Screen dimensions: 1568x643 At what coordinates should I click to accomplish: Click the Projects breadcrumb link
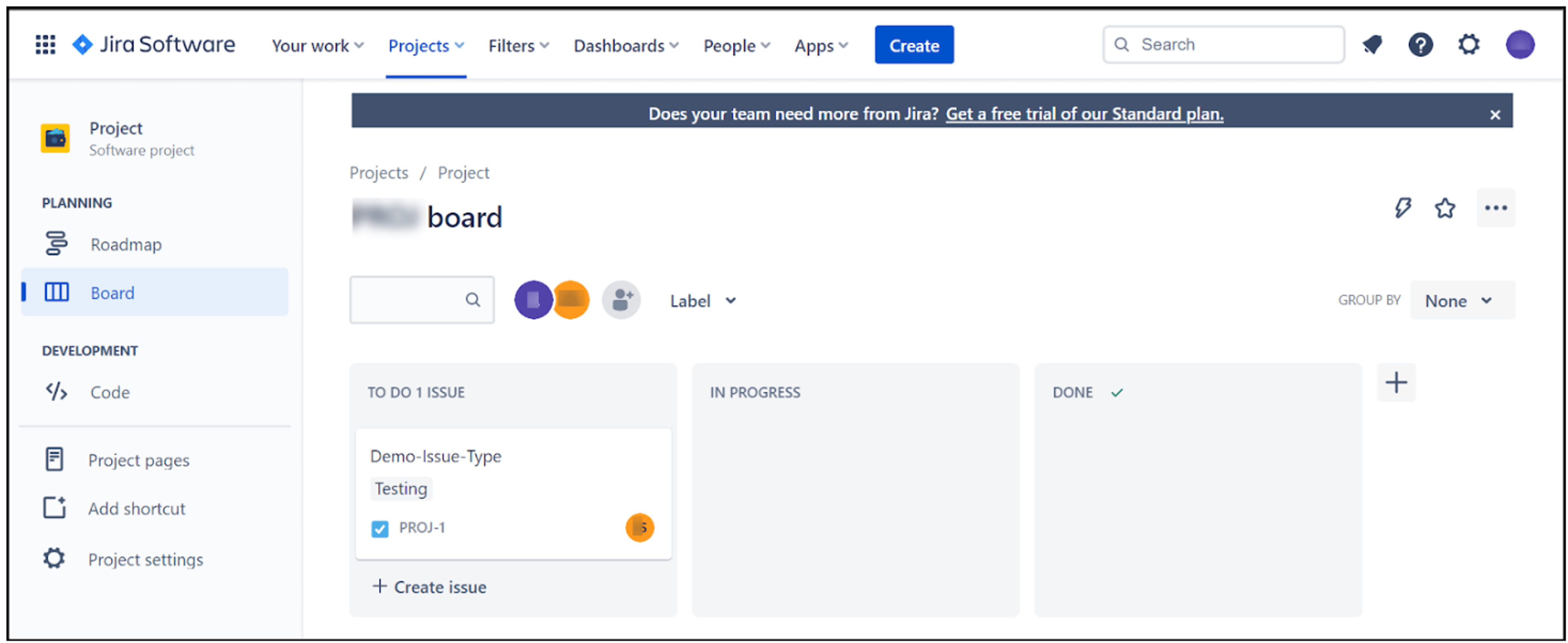tap(379, 173)
